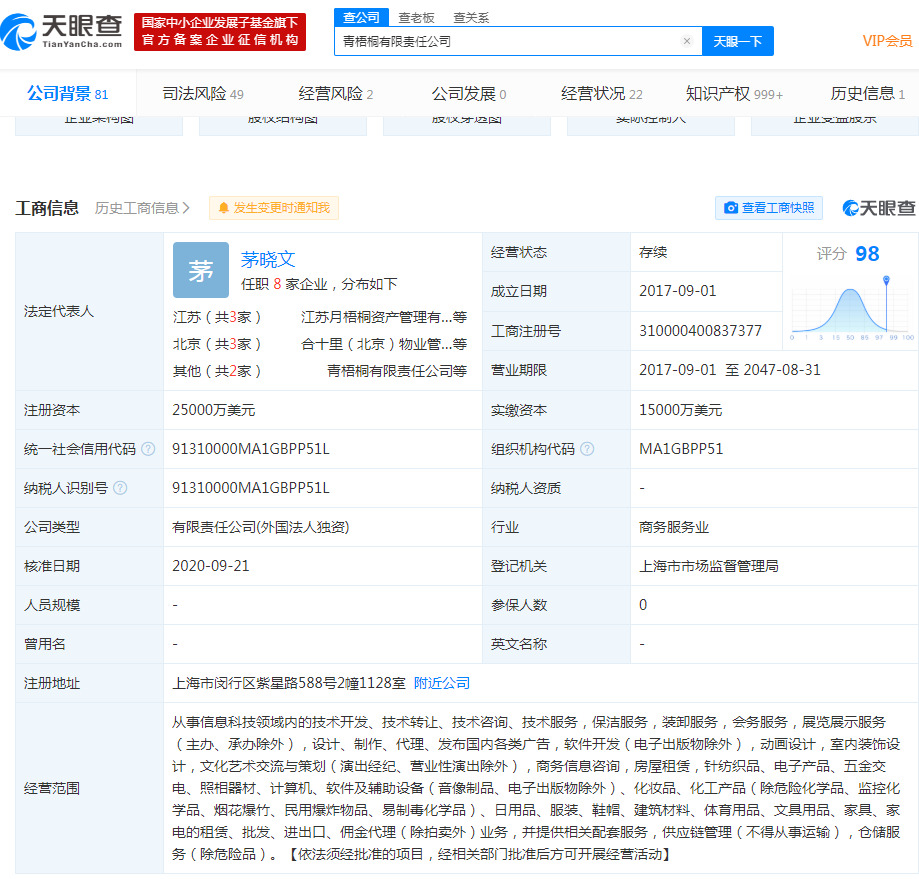Click 发生变更时通知我 bell button
The width and height of the screenshot is (919, 879).
274,208
